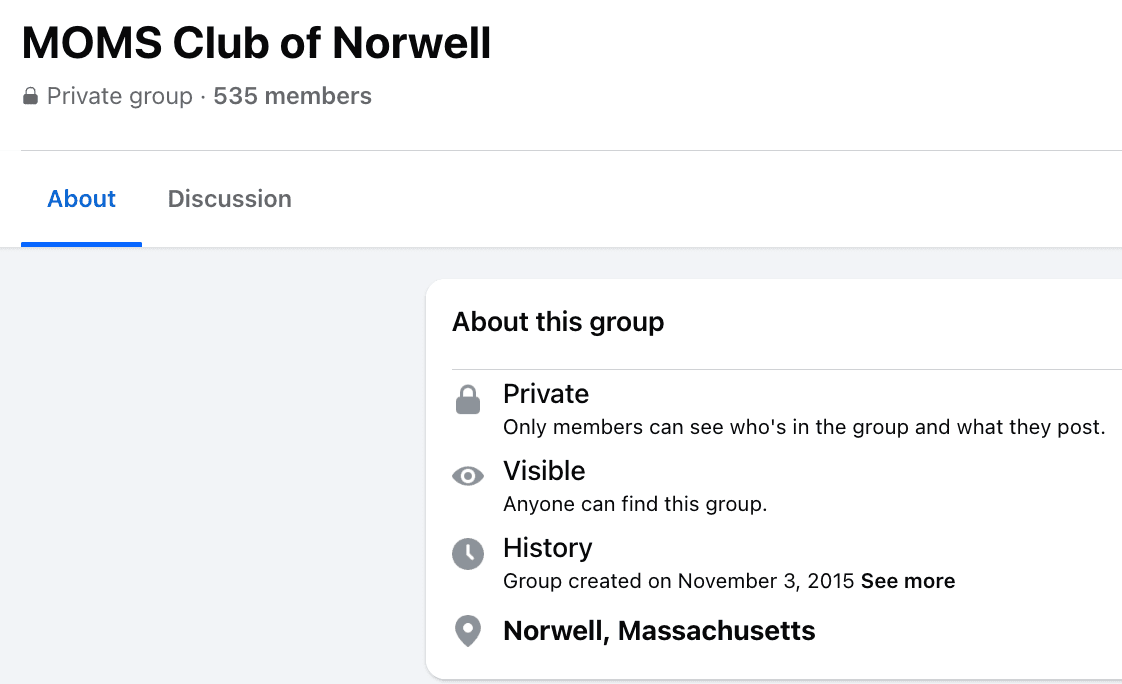Viewport: 1122px width, 684px height.
Task: Click the Private heading in the about card
Action: [x=546, y=394]
